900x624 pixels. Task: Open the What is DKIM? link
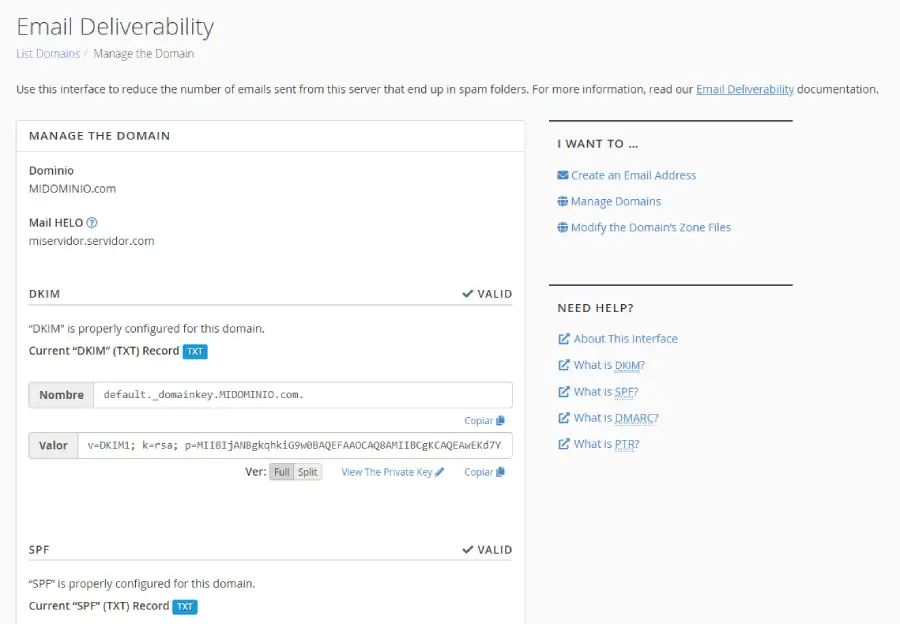tap(610, 365)
